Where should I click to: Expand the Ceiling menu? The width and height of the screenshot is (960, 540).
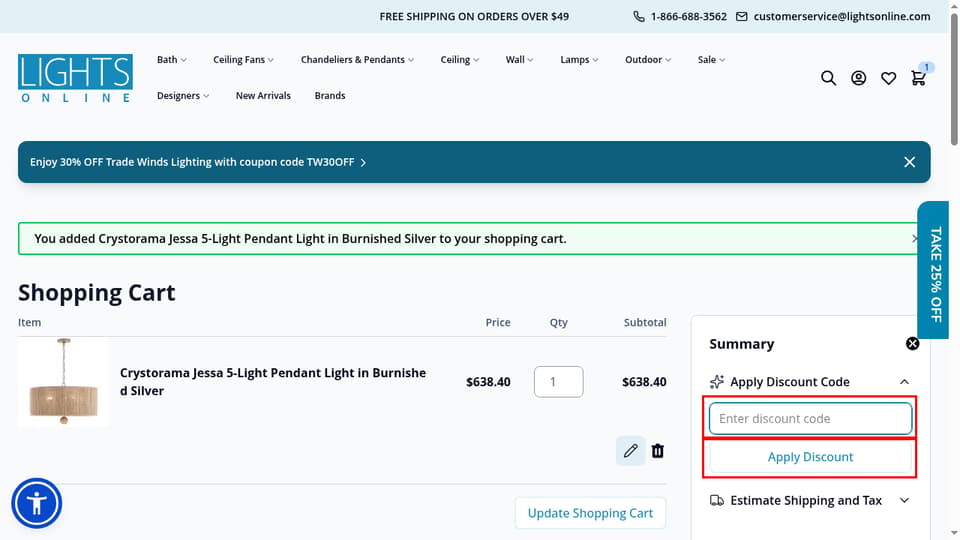(460, 59)
